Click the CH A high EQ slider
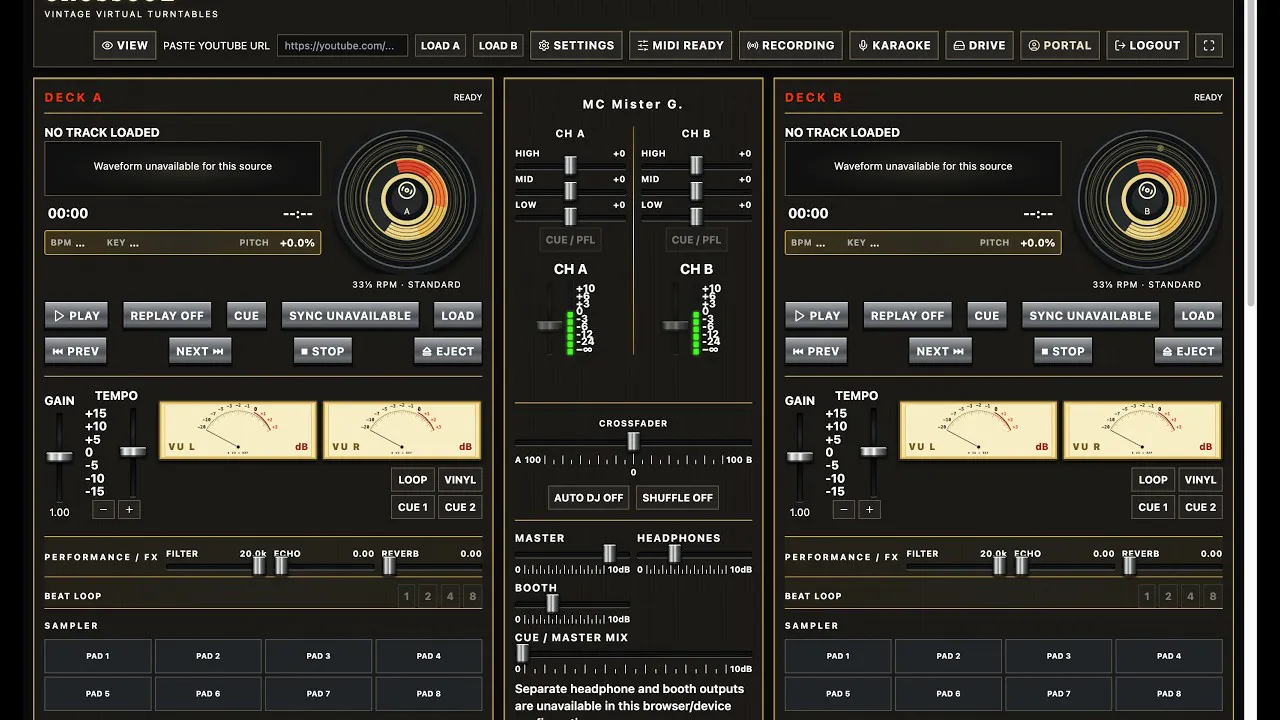 pos(571,165)
